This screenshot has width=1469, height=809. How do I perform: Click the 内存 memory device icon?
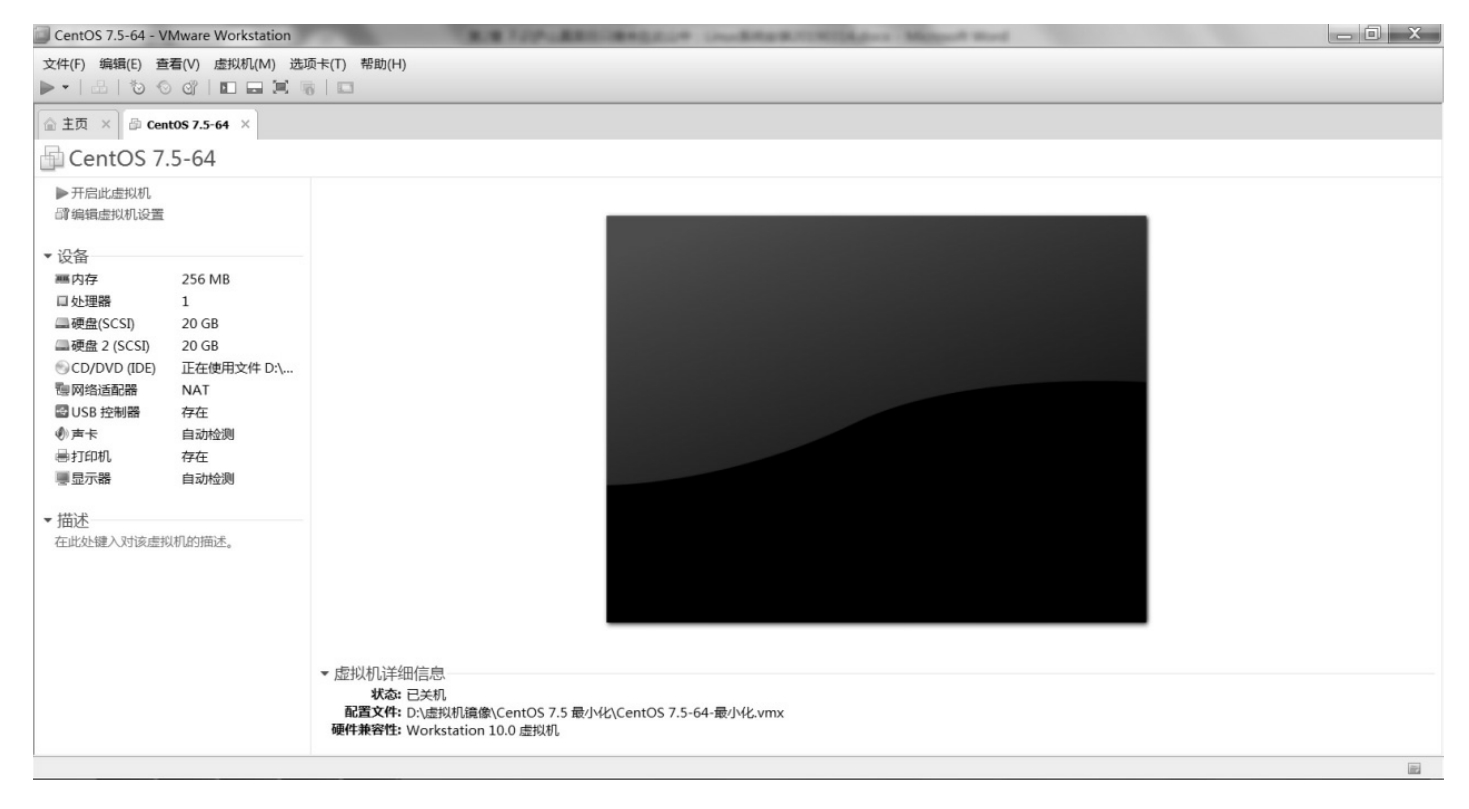(62, 280)
